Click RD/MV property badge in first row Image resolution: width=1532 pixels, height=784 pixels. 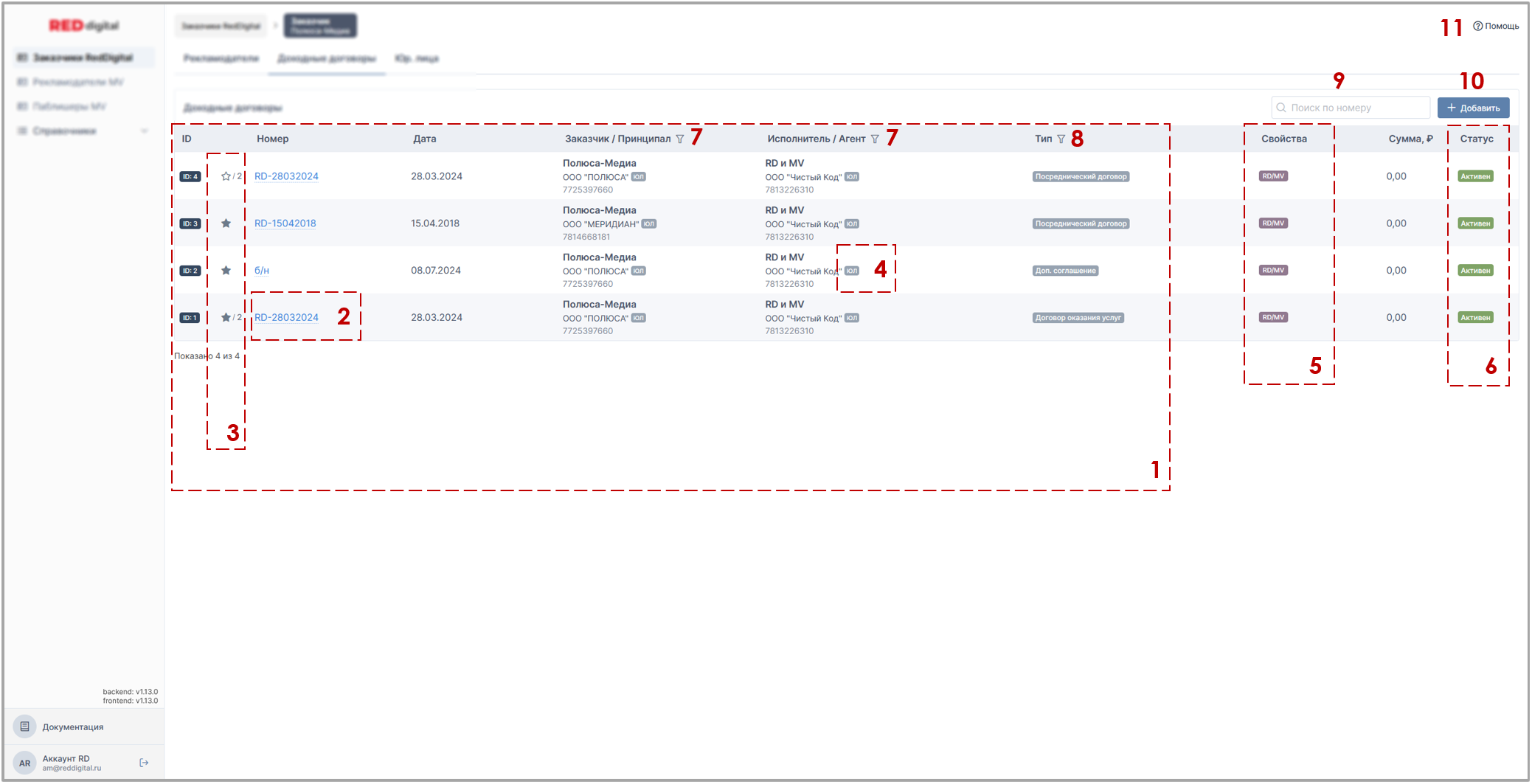(1273, 176)
